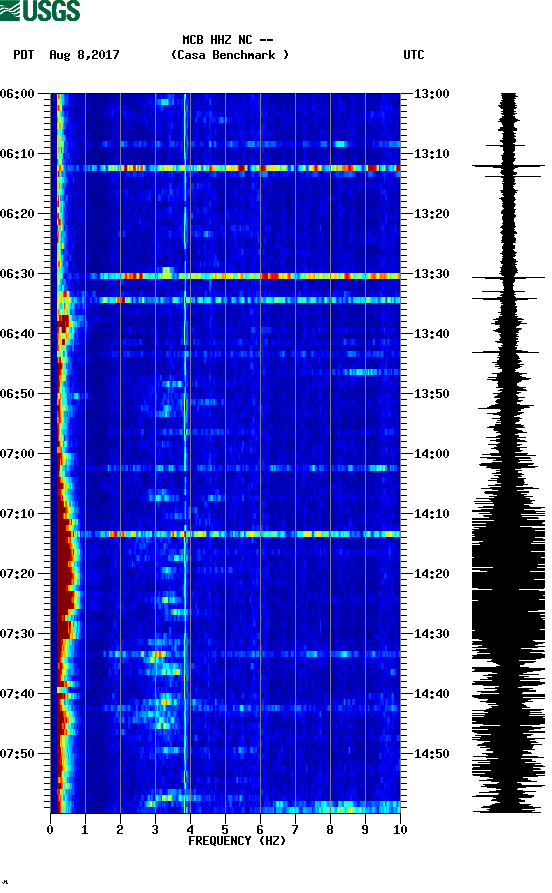Click the seismogram waveform trace at right
Screen dimensions: 552x893
tap(508, 453)
